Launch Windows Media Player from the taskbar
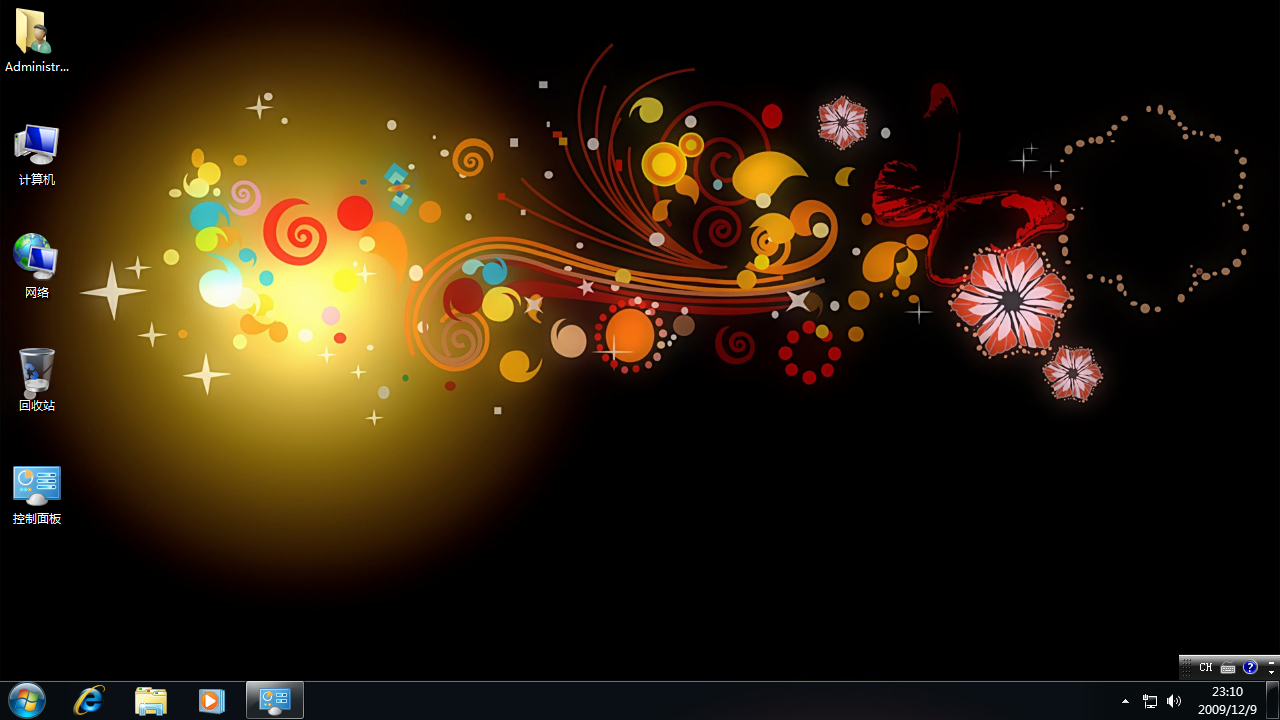The image size is (1280, 720). 211,700
